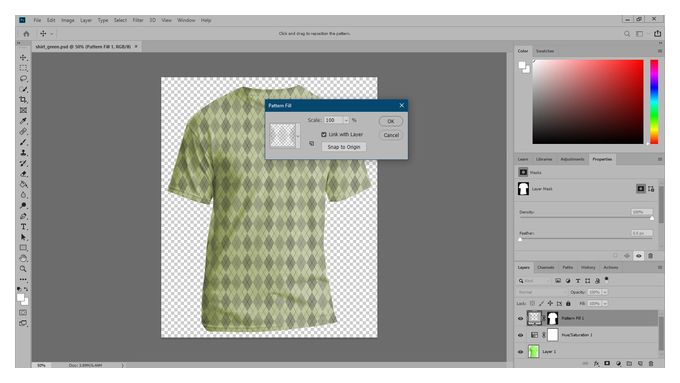Toggle Lock all padlock in Layers panel

[x=568, y=304]
